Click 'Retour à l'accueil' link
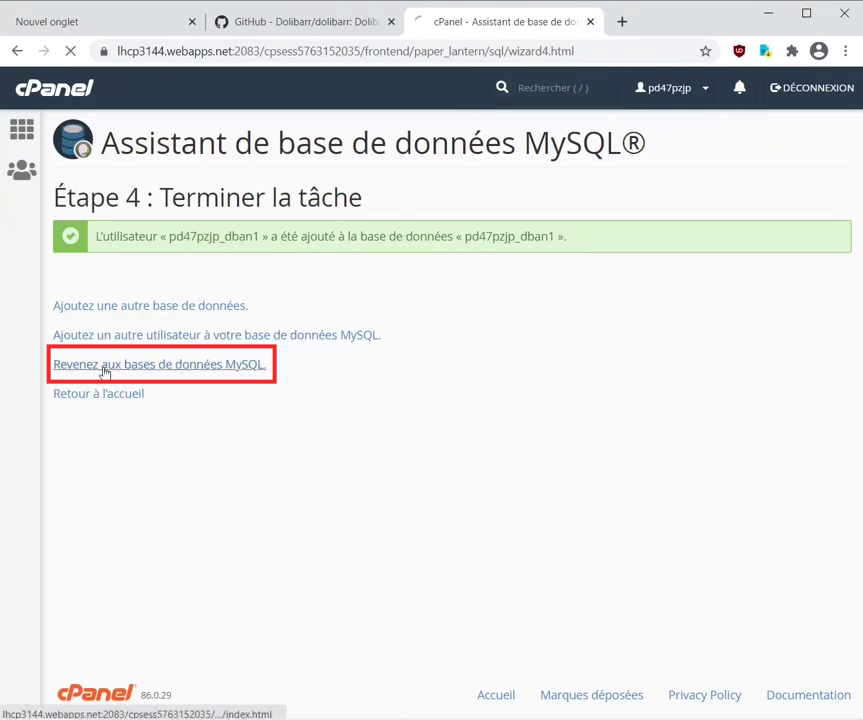 98,394
